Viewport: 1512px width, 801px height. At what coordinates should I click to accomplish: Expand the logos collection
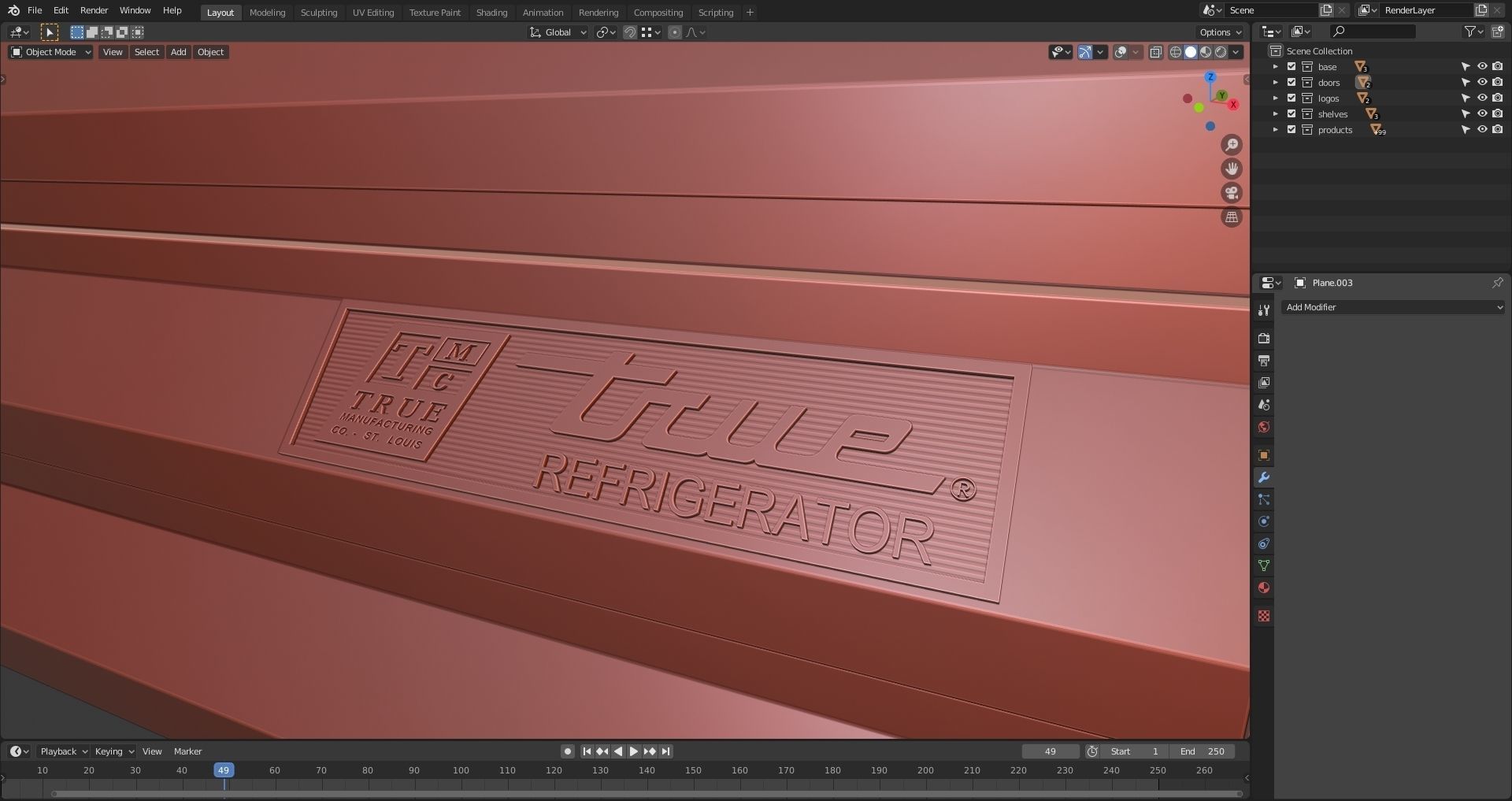[x=1276, y=98]
